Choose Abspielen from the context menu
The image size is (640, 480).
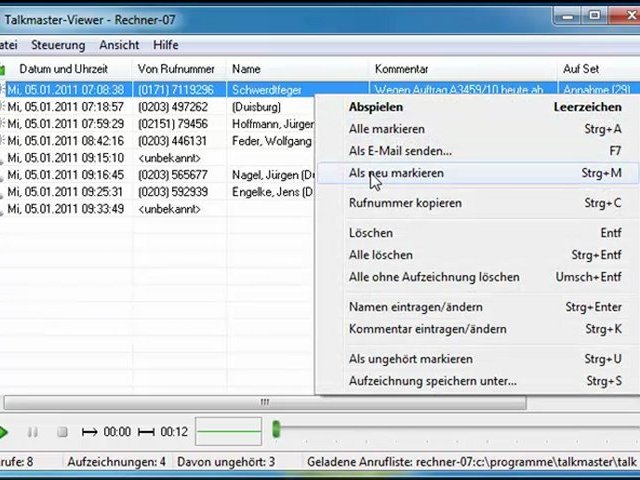tap(376, 107)
